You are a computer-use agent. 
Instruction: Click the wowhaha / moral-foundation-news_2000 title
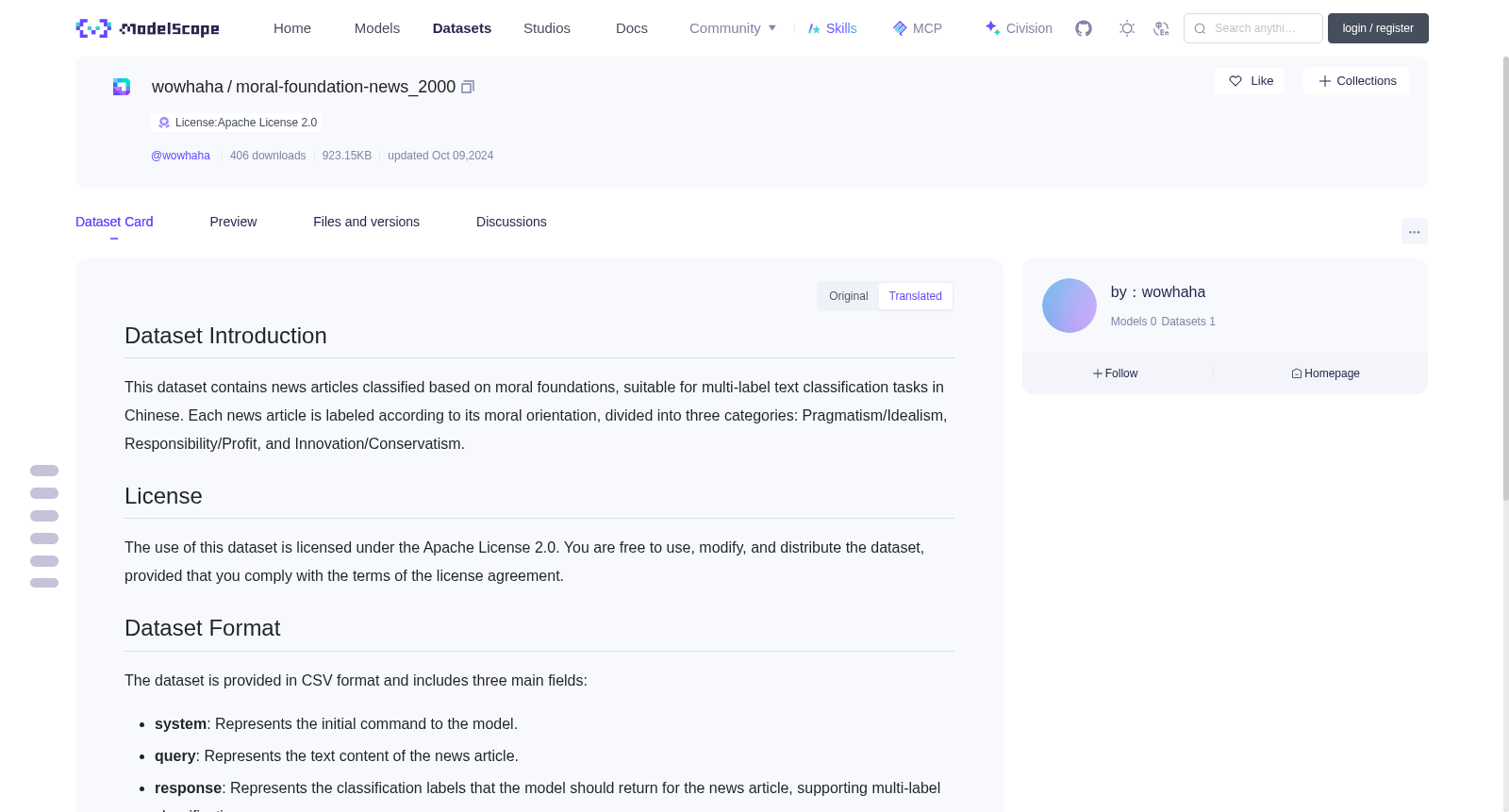click(304, 87)
